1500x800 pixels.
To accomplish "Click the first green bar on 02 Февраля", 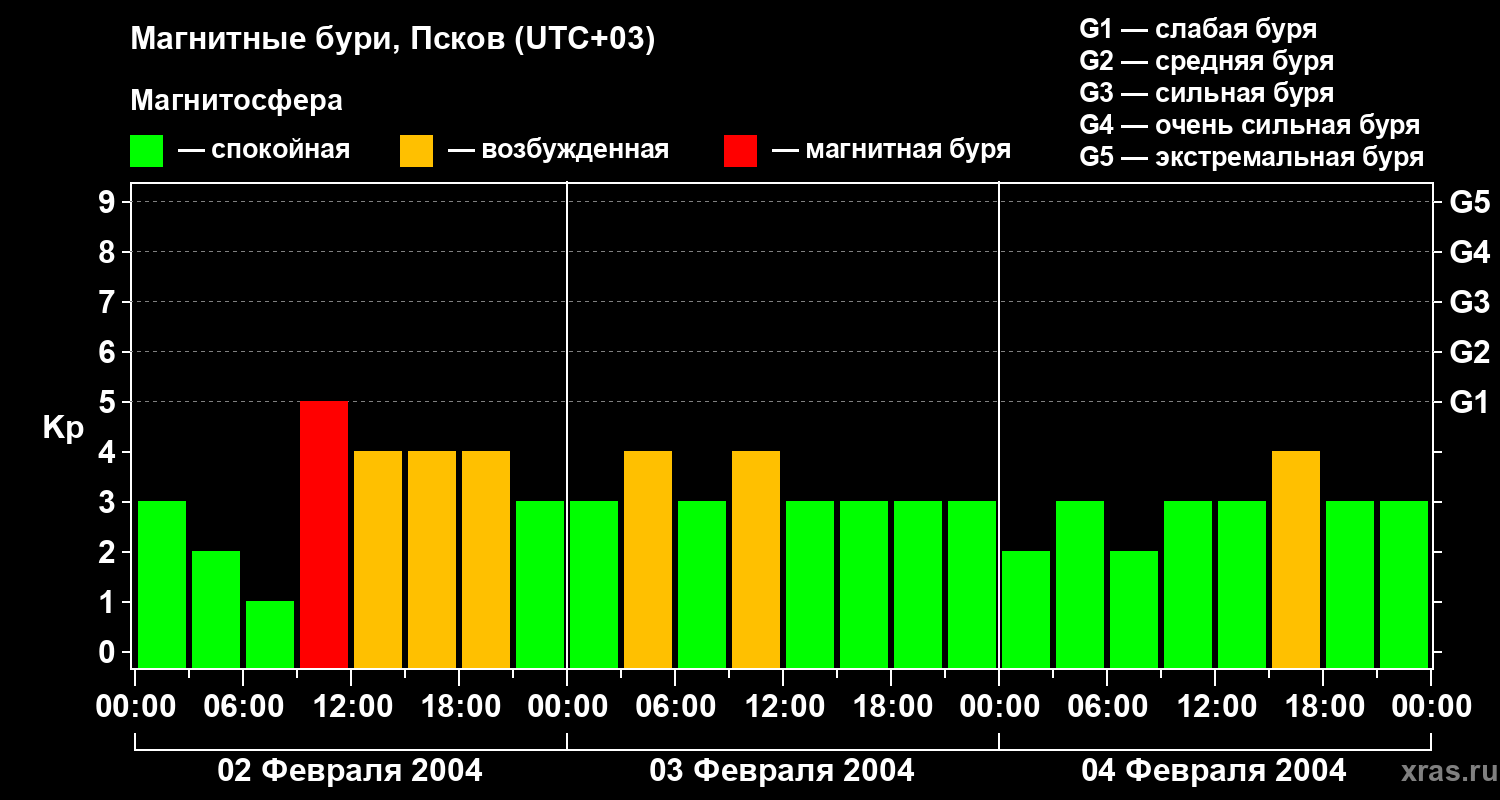I will 162,584.
